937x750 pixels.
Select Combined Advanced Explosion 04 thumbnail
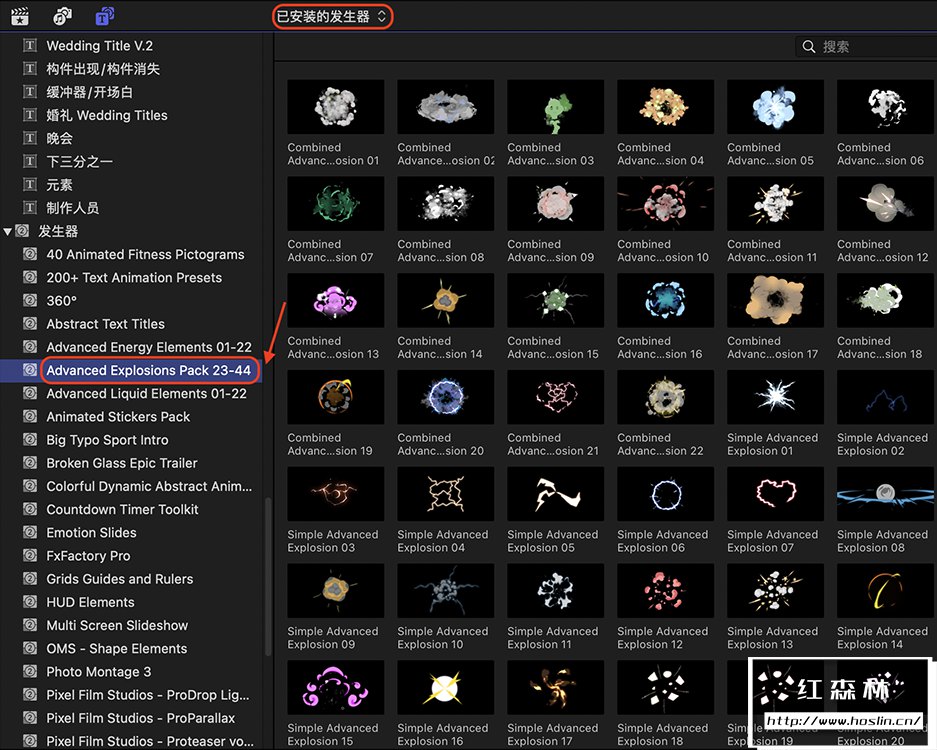point(666,107)
